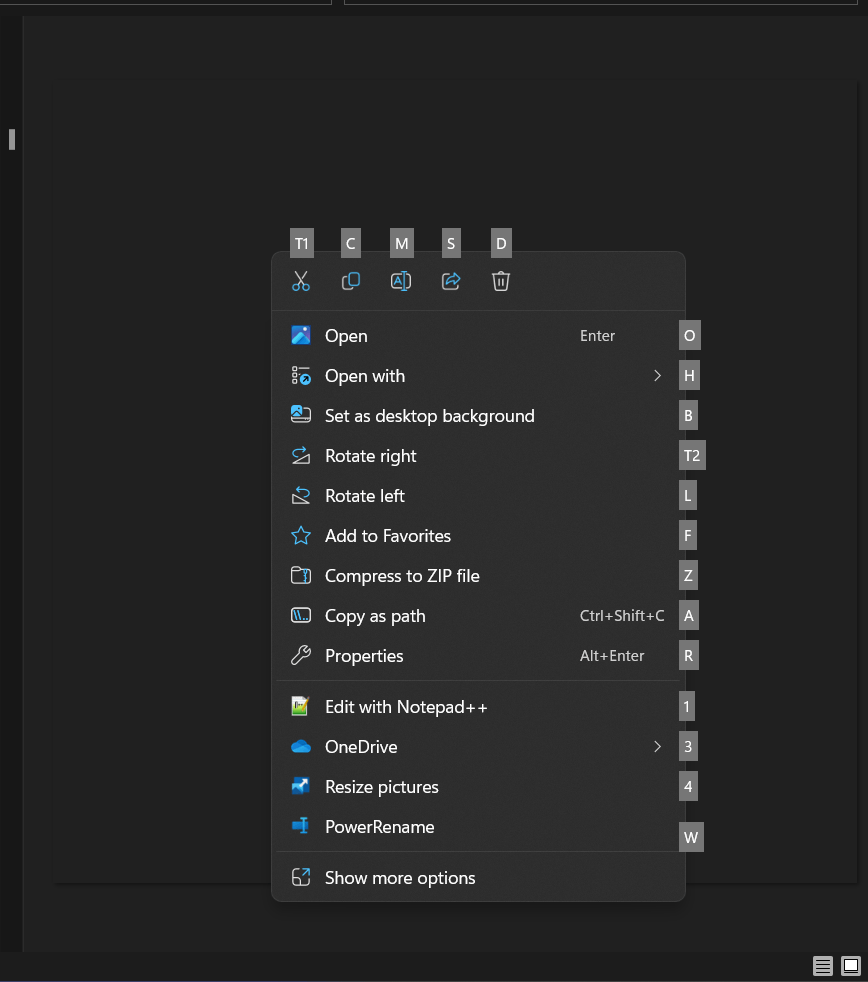Click the star icon beside Add to Favorites
868x982 pixels.
click(301, 535)
